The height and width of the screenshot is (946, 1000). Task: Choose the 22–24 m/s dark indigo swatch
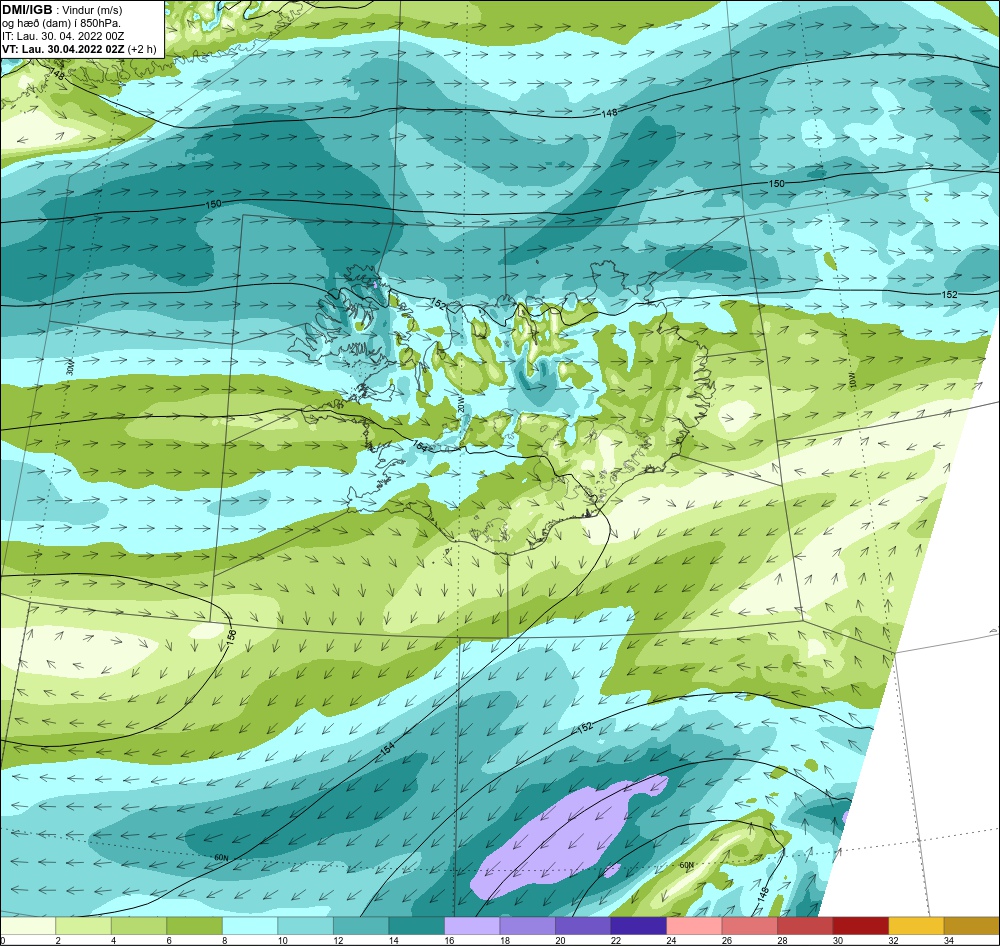[638, 926]
